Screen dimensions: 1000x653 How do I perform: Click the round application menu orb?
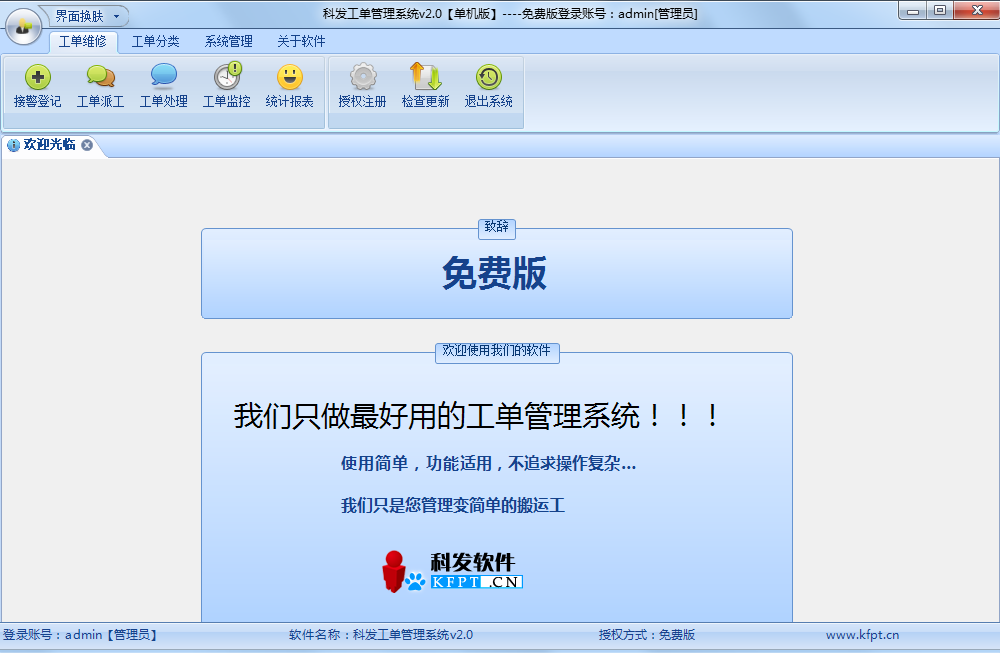[x=24, y=27]
